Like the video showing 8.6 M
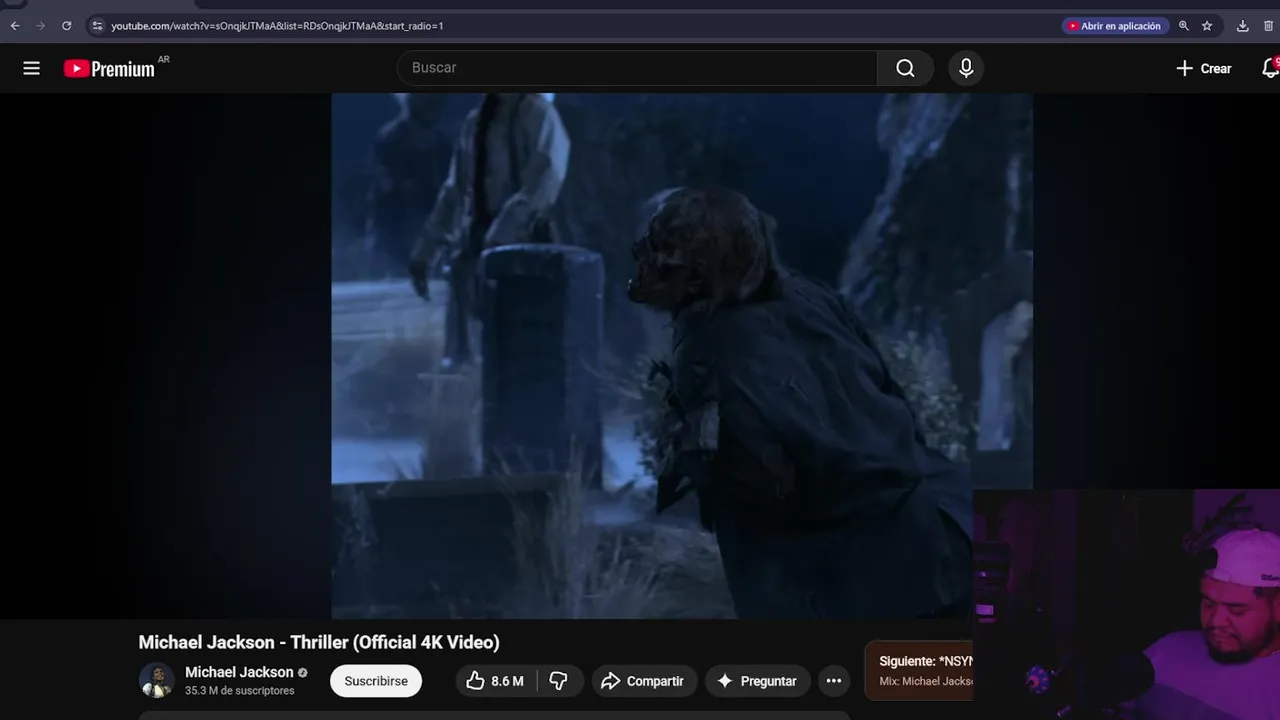This screenshot has height=720, width=1280. click(x=496, y=681)
